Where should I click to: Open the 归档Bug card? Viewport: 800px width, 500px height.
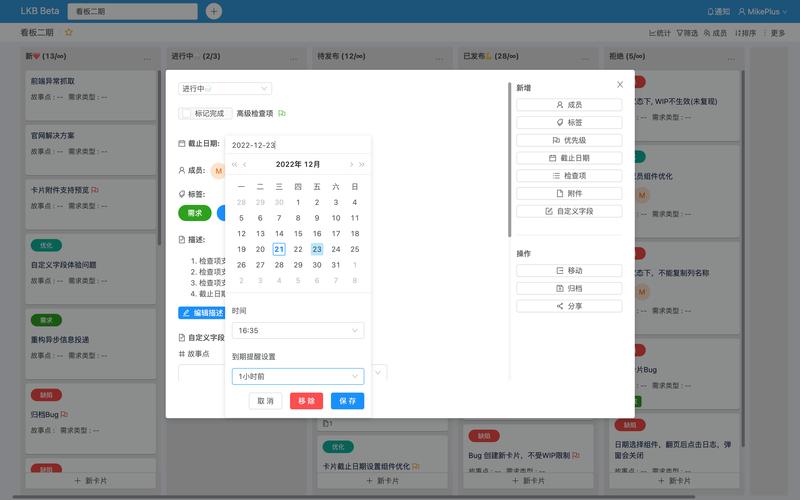pyautogui.click(x=91, y=419)
